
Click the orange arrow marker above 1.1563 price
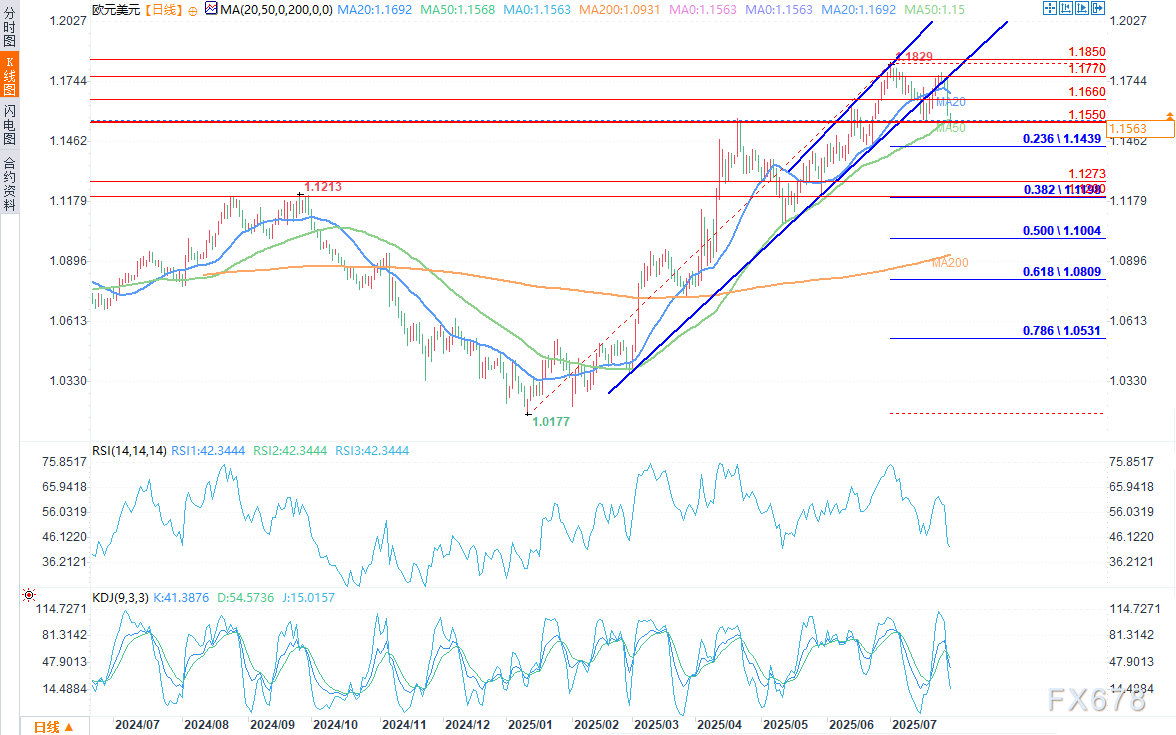(x=1169, y=116)
